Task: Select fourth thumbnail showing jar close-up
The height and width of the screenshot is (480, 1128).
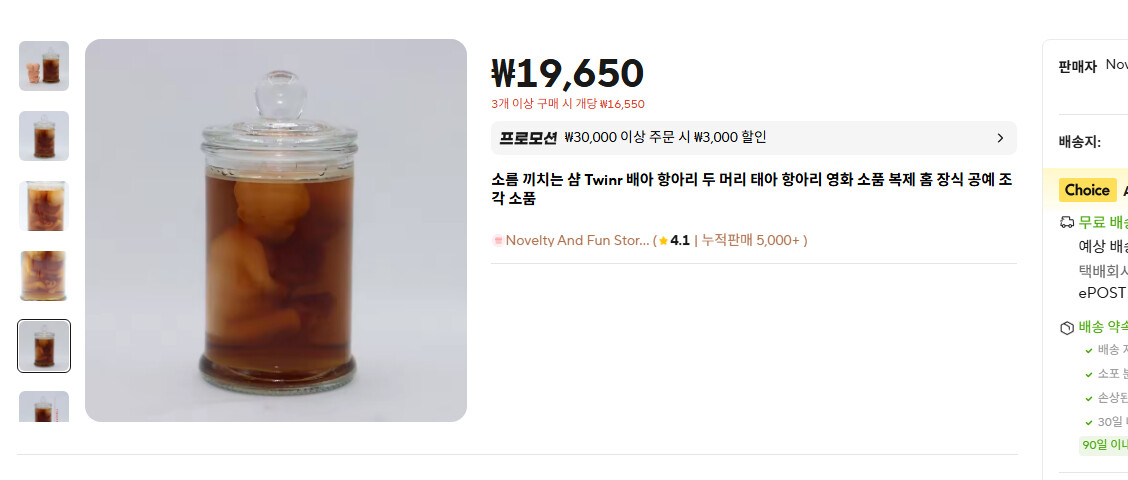Action: pyautogui.click(x=44, y=276)
